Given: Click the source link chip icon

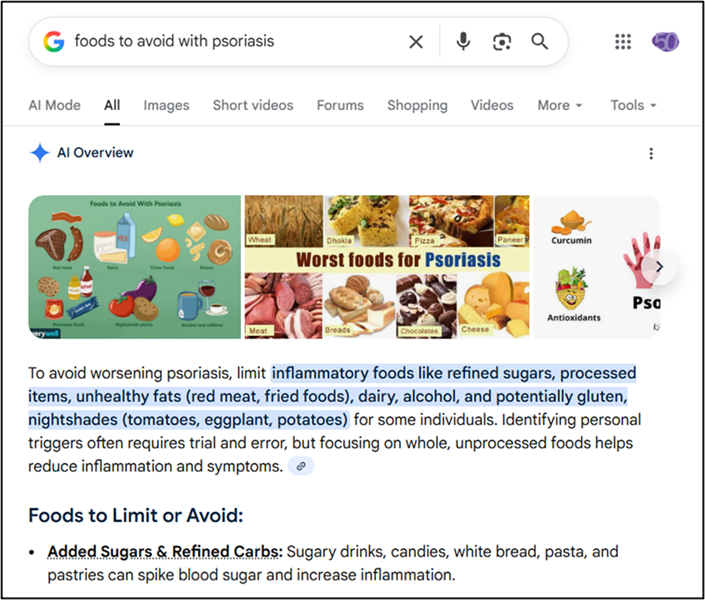Looking at the screenshot, I should click(300, 466).
